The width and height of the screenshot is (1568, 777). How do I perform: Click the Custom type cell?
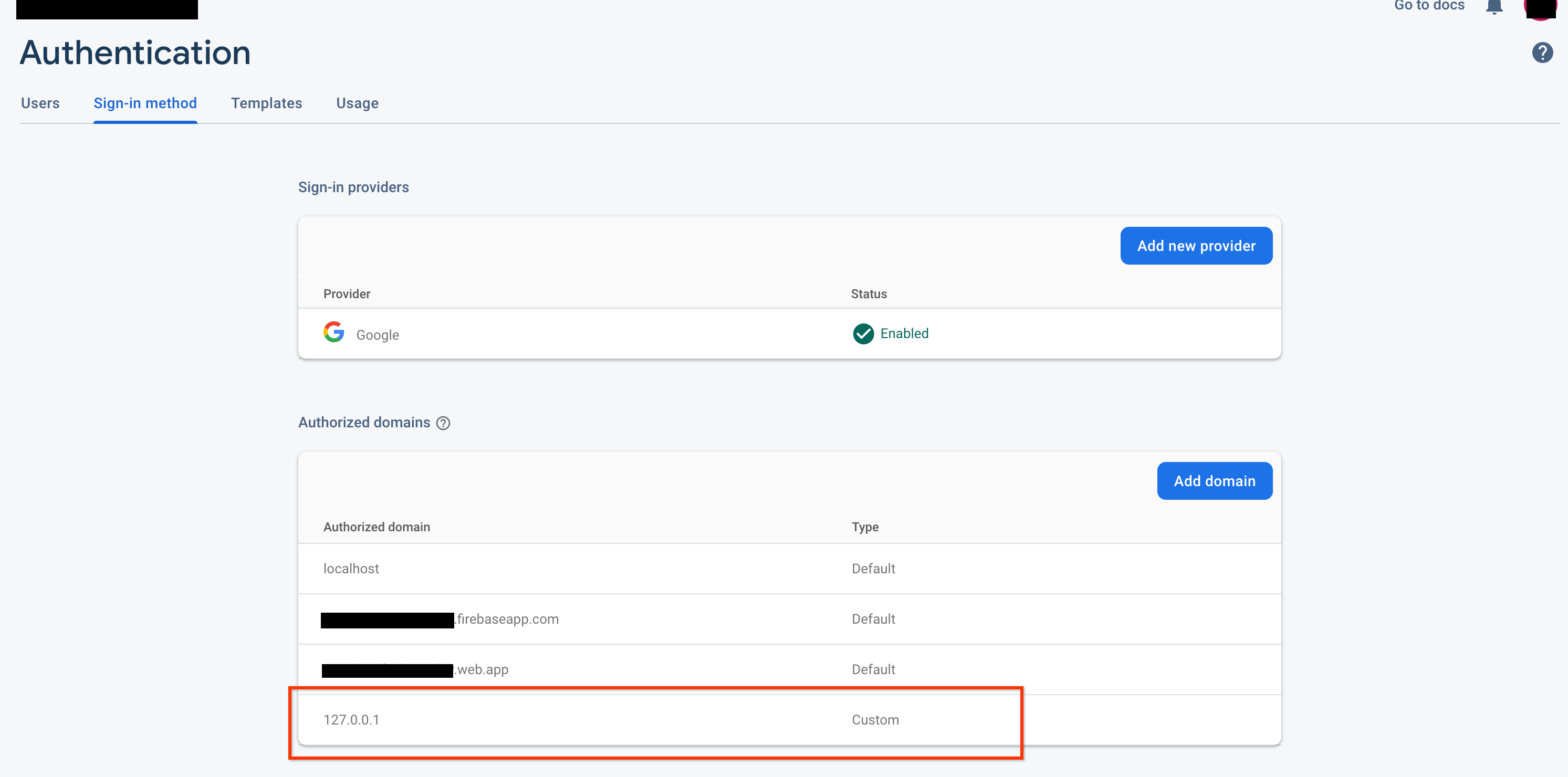[x=875, y=720]
